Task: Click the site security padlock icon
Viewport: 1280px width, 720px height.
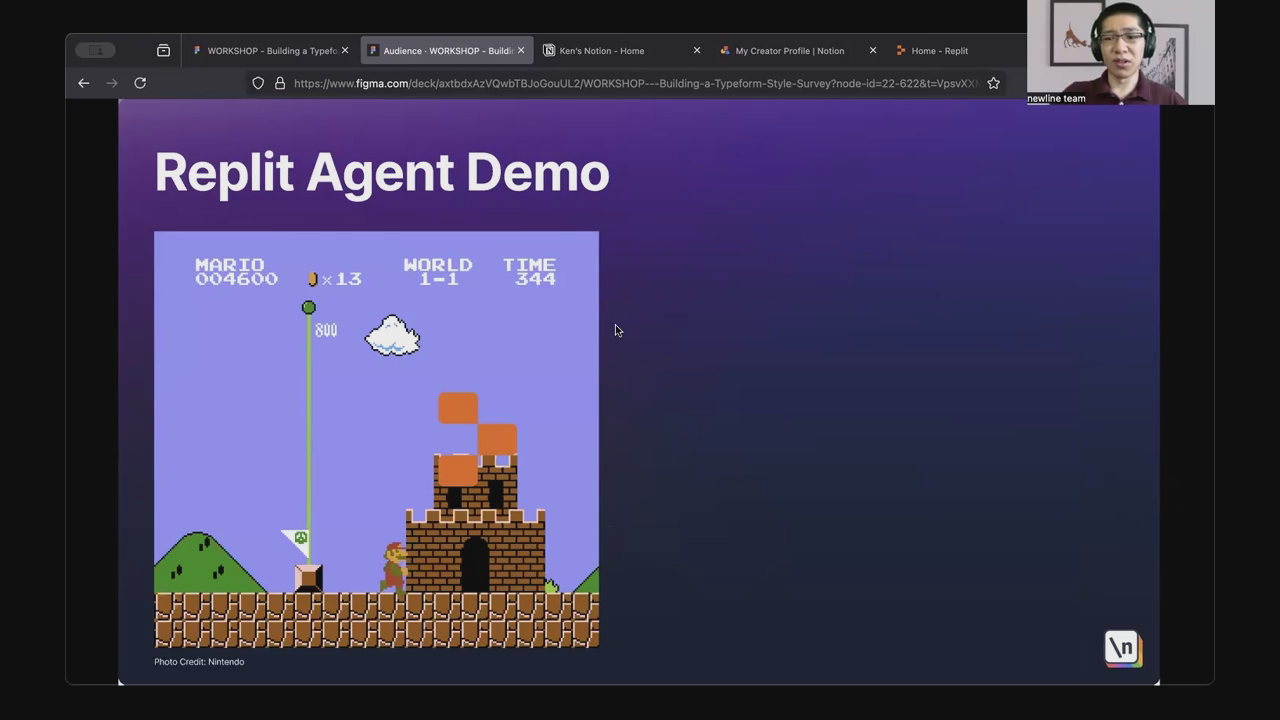Action: (280, 83)
